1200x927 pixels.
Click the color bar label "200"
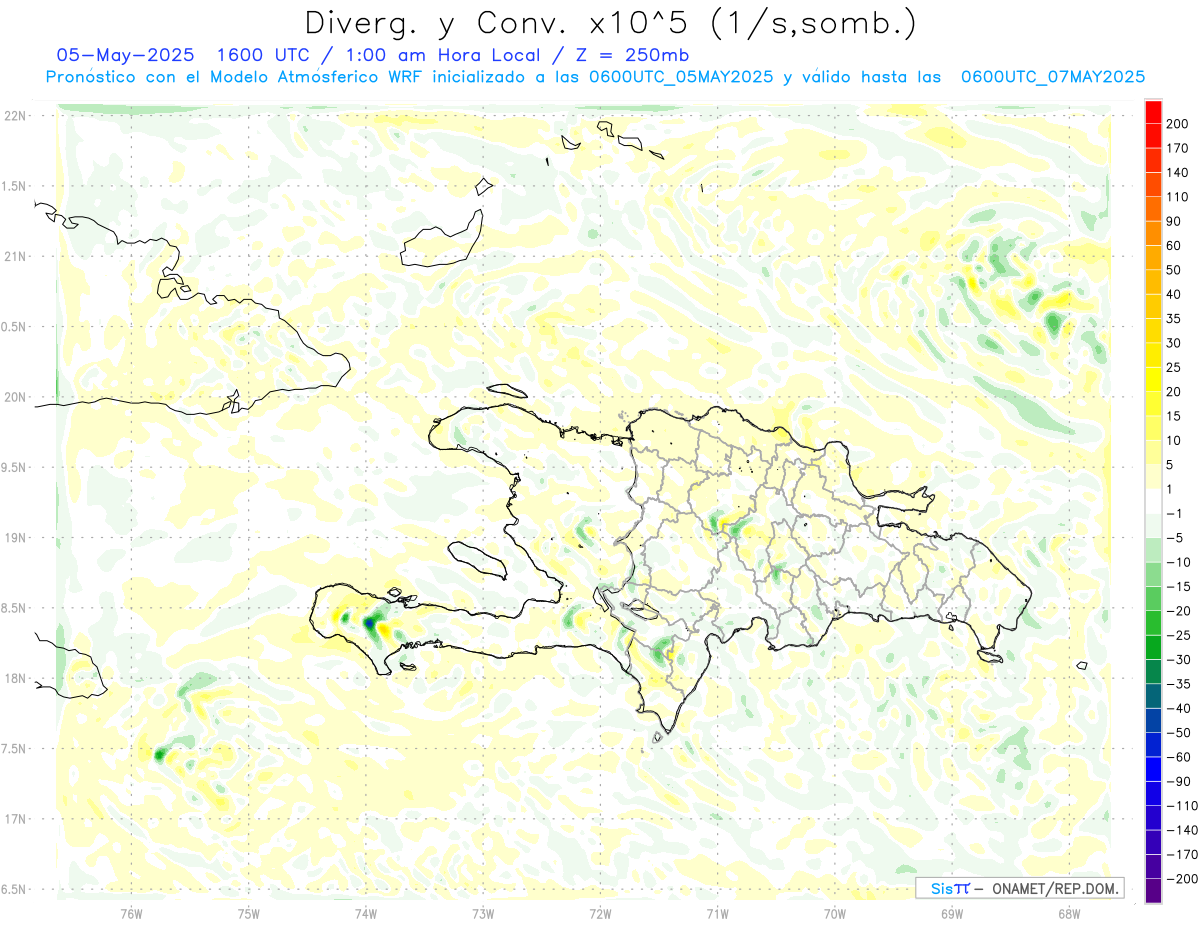[x=1177, y=123]
